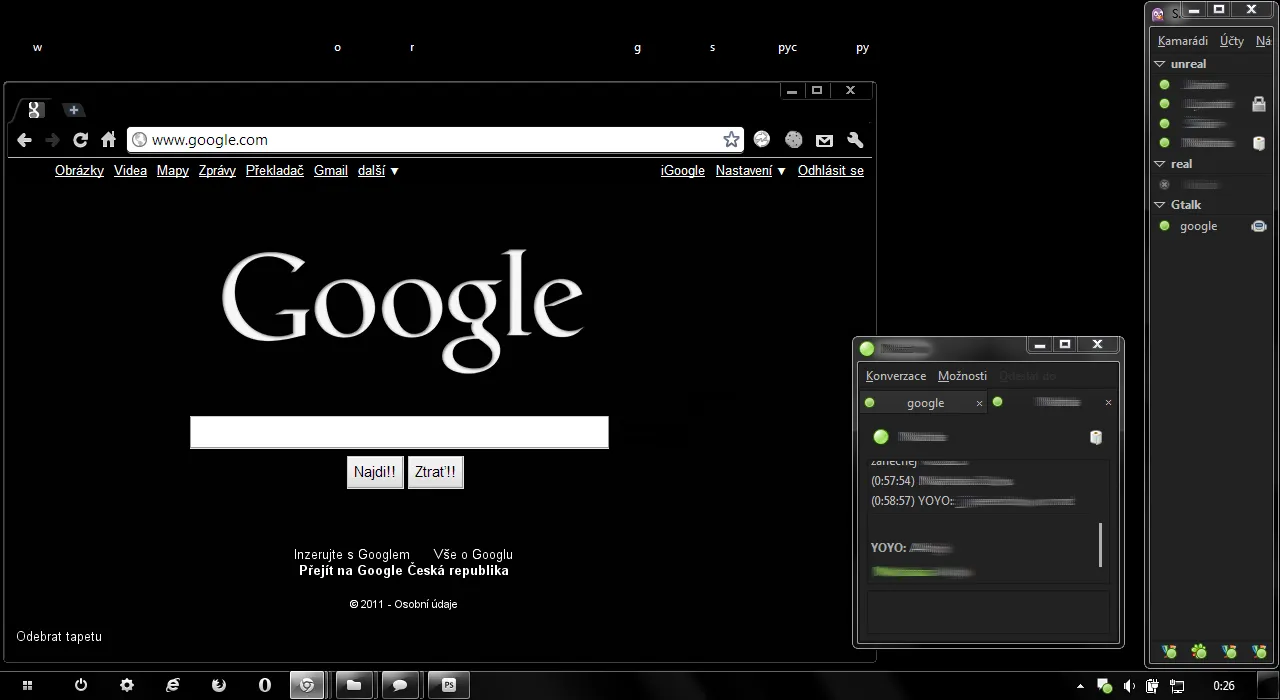Viewport: 1280px width, 700px height.
Task: Click the chat history scrollbar
Action: pyautogui.click(x=1100, y=544)
